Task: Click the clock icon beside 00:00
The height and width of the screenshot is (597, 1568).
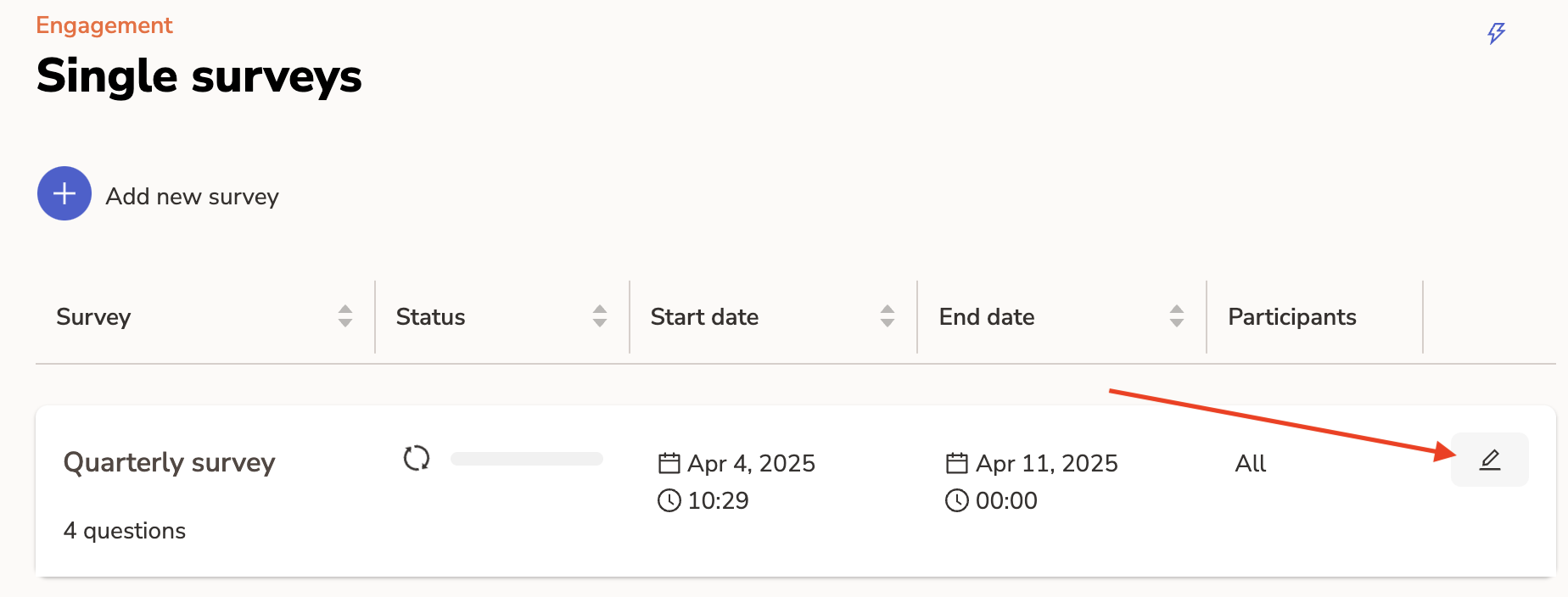Action: (957, 500)
